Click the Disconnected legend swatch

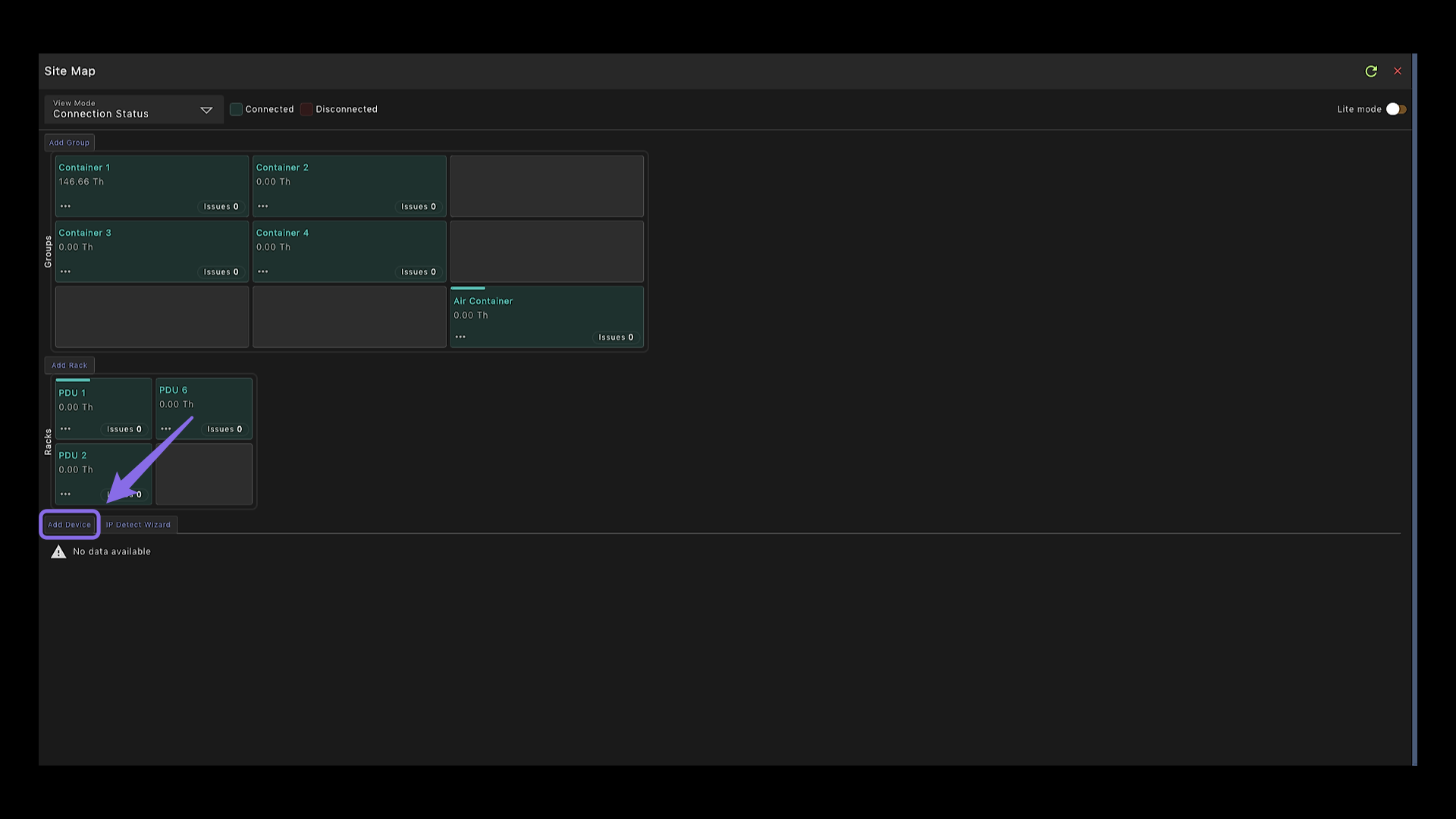tap(306, 109)
